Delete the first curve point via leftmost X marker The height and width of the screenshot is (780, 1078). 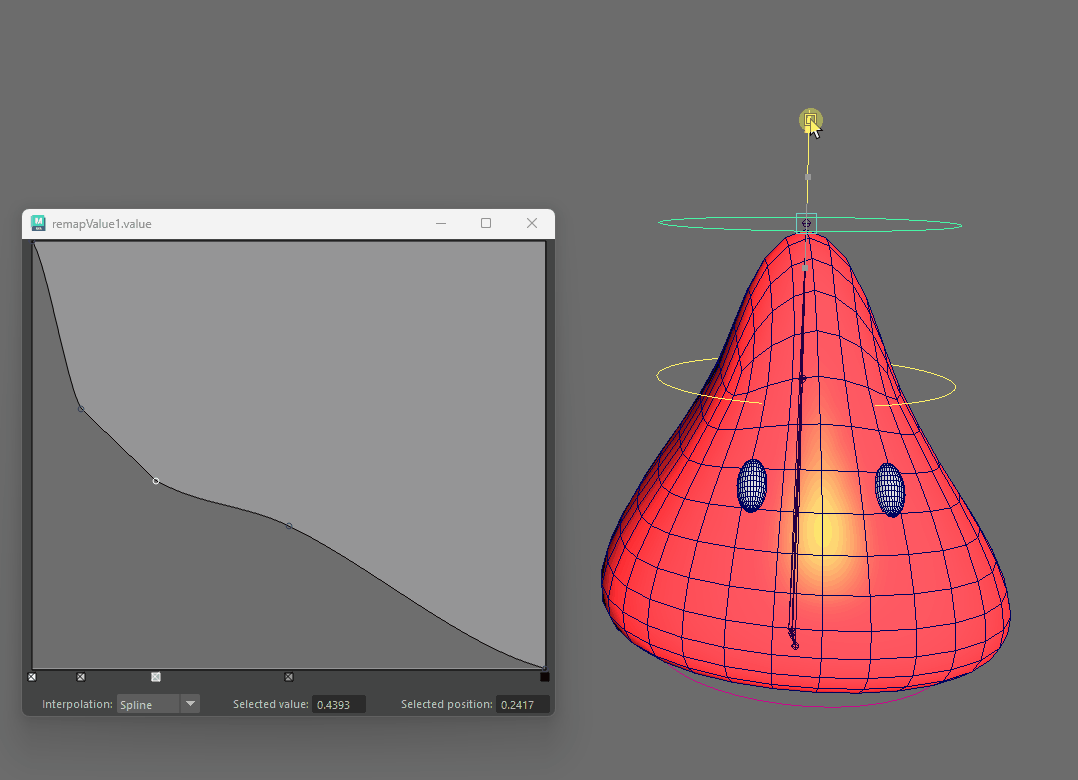(32, 677)
